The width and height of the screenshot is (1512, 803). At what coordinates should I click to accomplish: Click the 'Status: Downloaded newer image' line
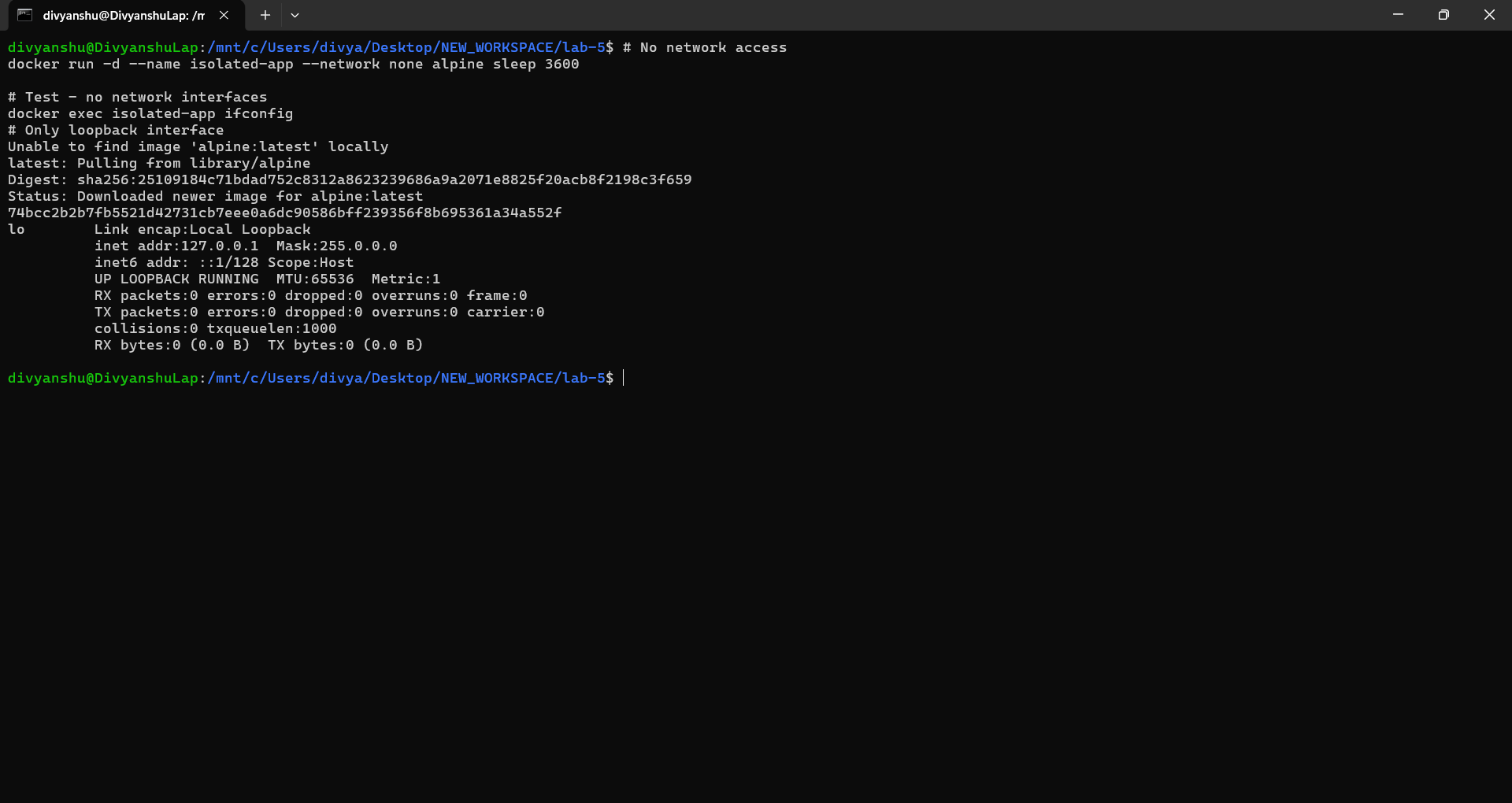215,197
